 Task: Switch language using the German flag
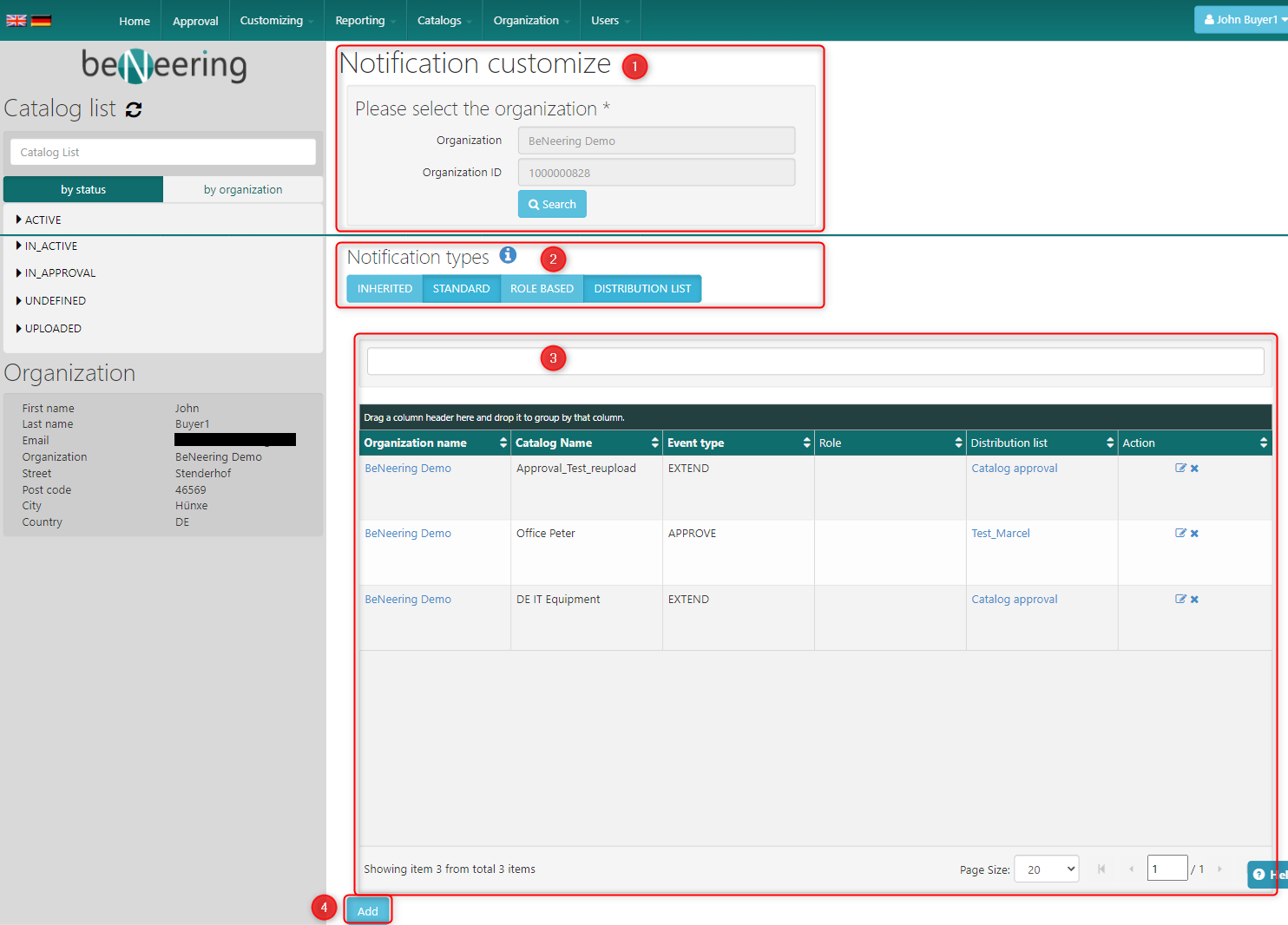coord(41,21)
